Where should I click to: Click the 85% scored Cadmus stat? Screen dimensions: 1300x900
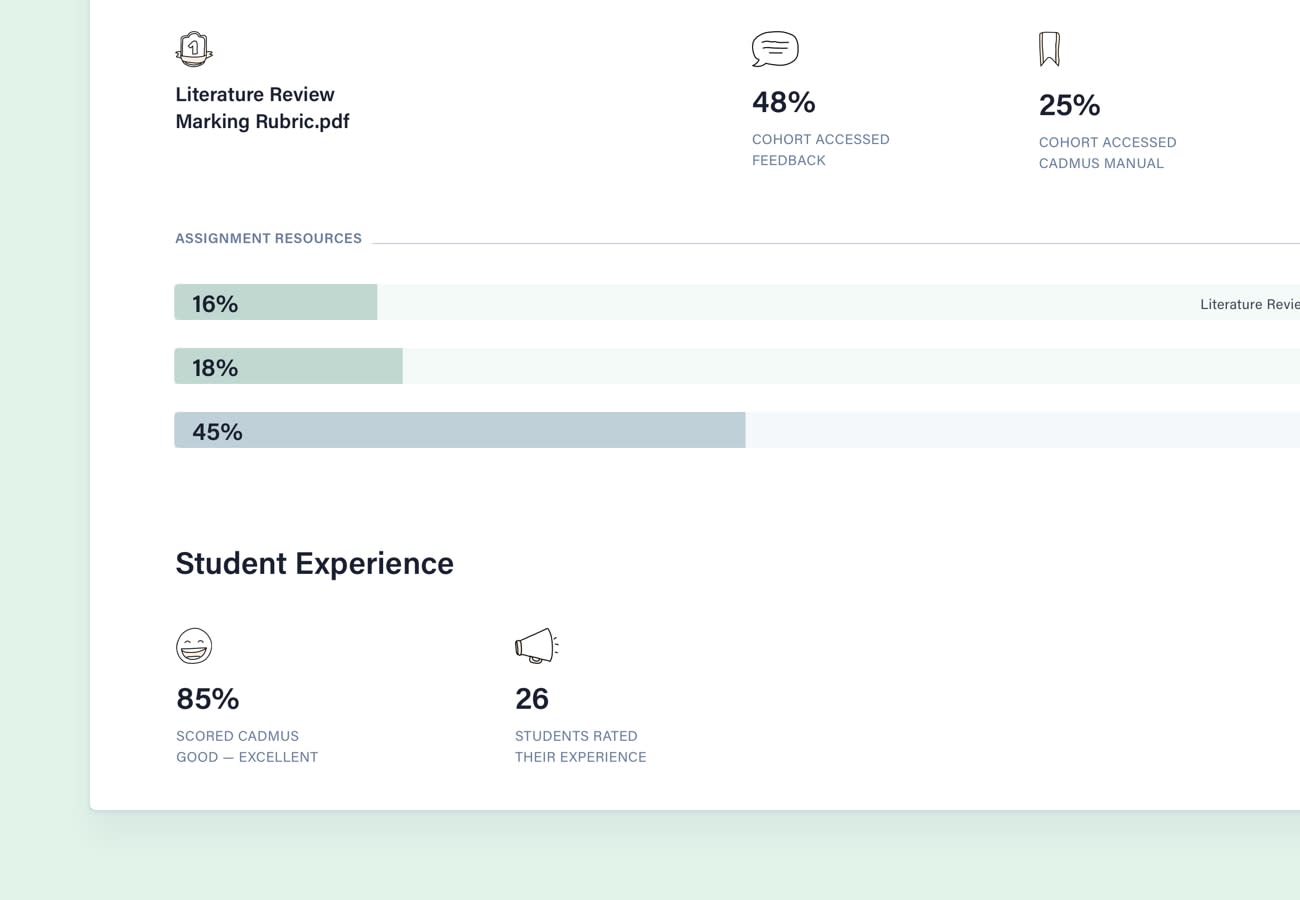click(x=208, y=698)
